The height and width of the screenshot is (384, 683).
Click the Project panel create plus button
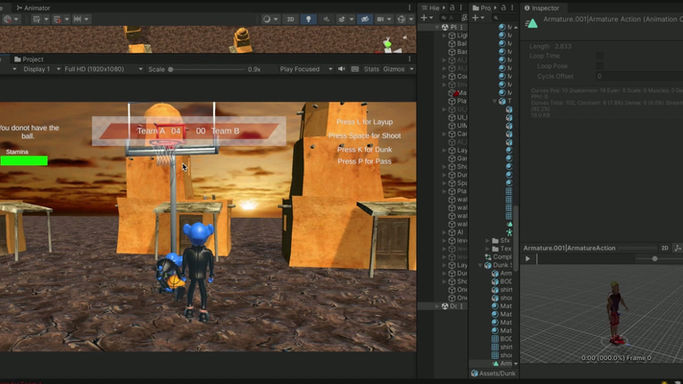tap(476, 18)
